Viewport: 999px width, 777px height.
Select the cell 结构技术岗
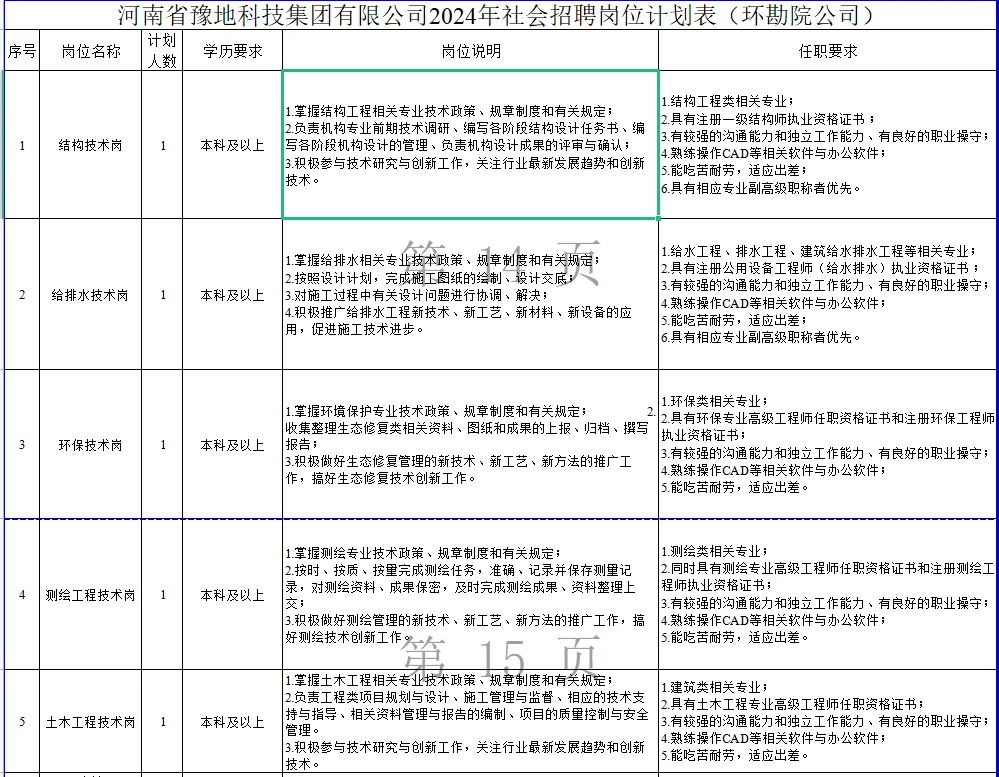[90, 145]
